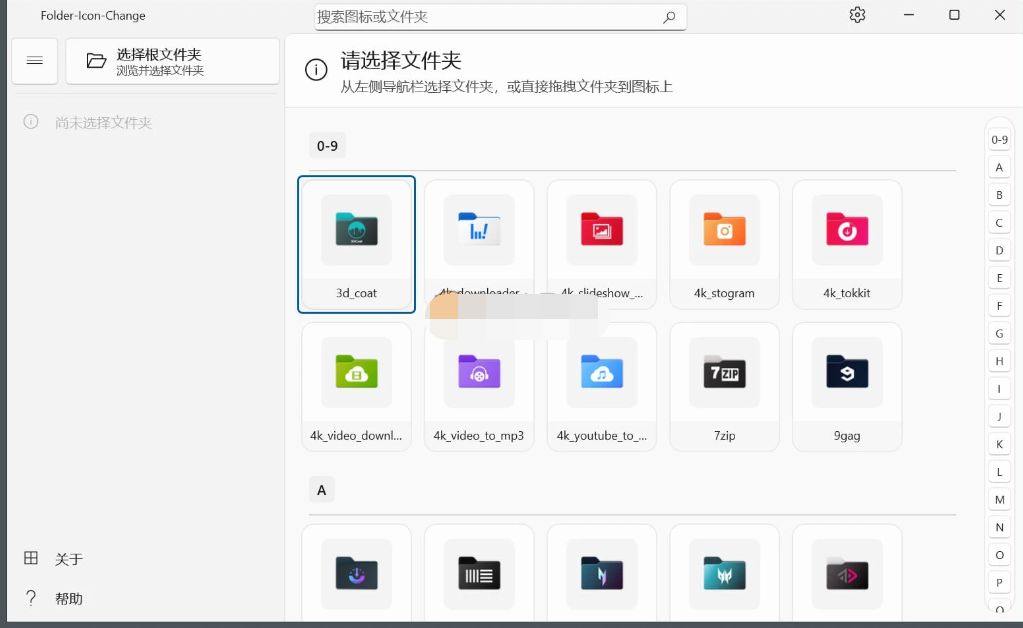Select the 4k_video_to_mp3 purple folder icon

coord(478,373)
